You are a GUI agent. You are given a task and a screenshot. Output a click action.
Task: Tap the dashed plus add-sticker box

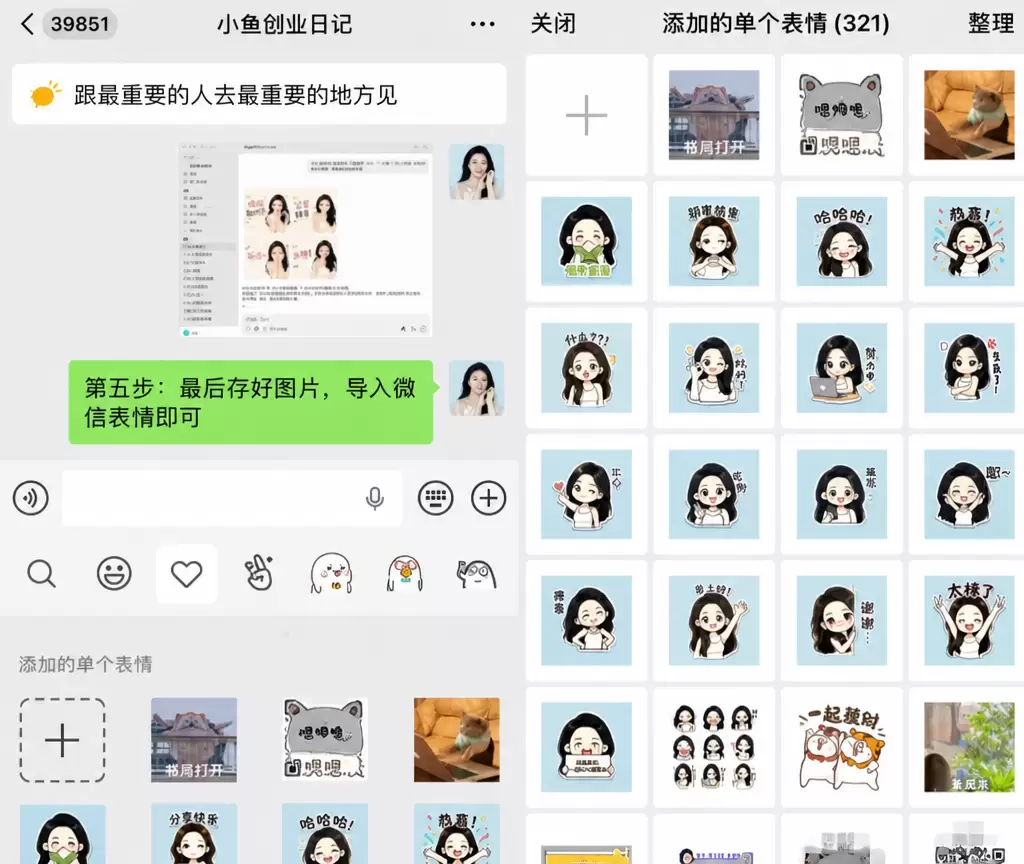click(62, 740)
